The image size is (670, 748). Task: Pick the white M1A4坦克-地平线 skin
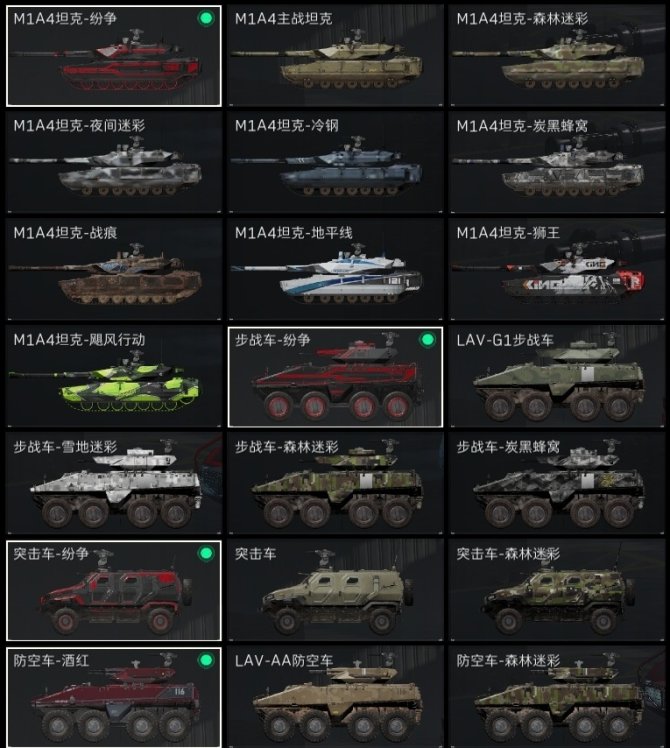[x=335, y=270]
